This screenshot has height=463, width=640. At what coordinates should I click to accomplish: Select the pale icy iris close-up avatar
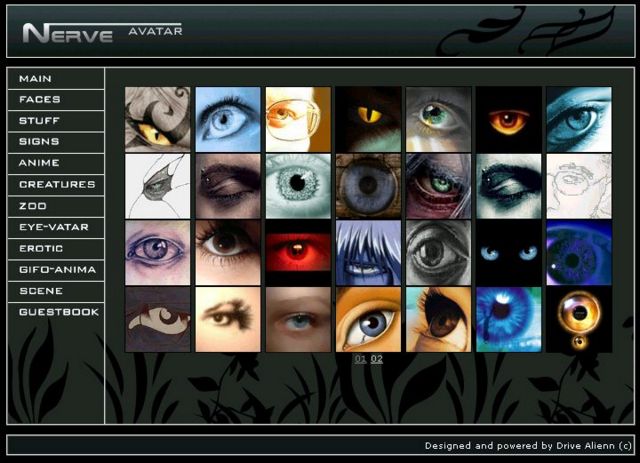(x=298, y=186)
